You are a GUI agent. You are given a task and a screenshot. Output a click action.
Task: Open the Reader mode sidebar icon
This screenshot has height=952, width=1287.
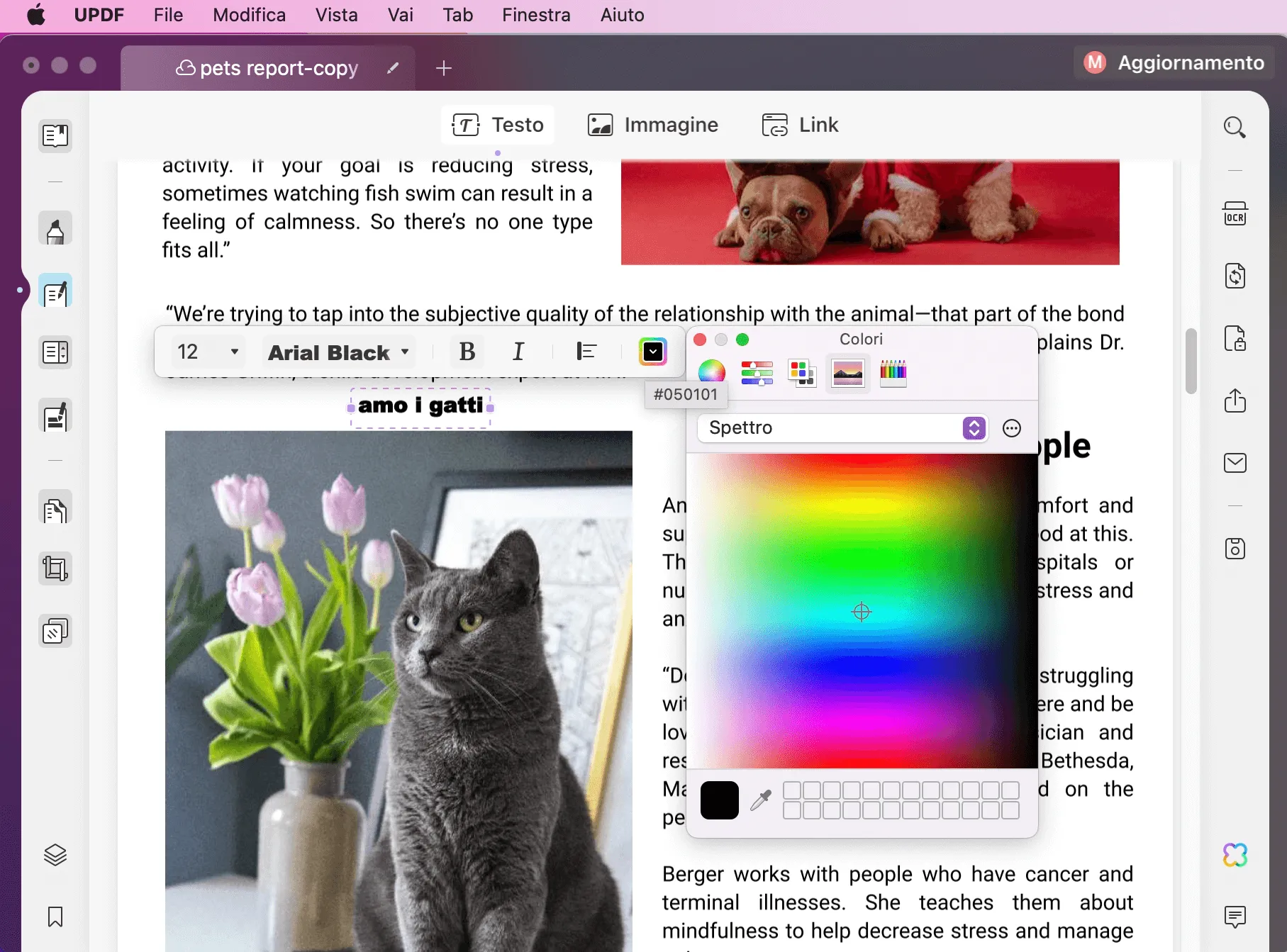click(x=55, y=135)
